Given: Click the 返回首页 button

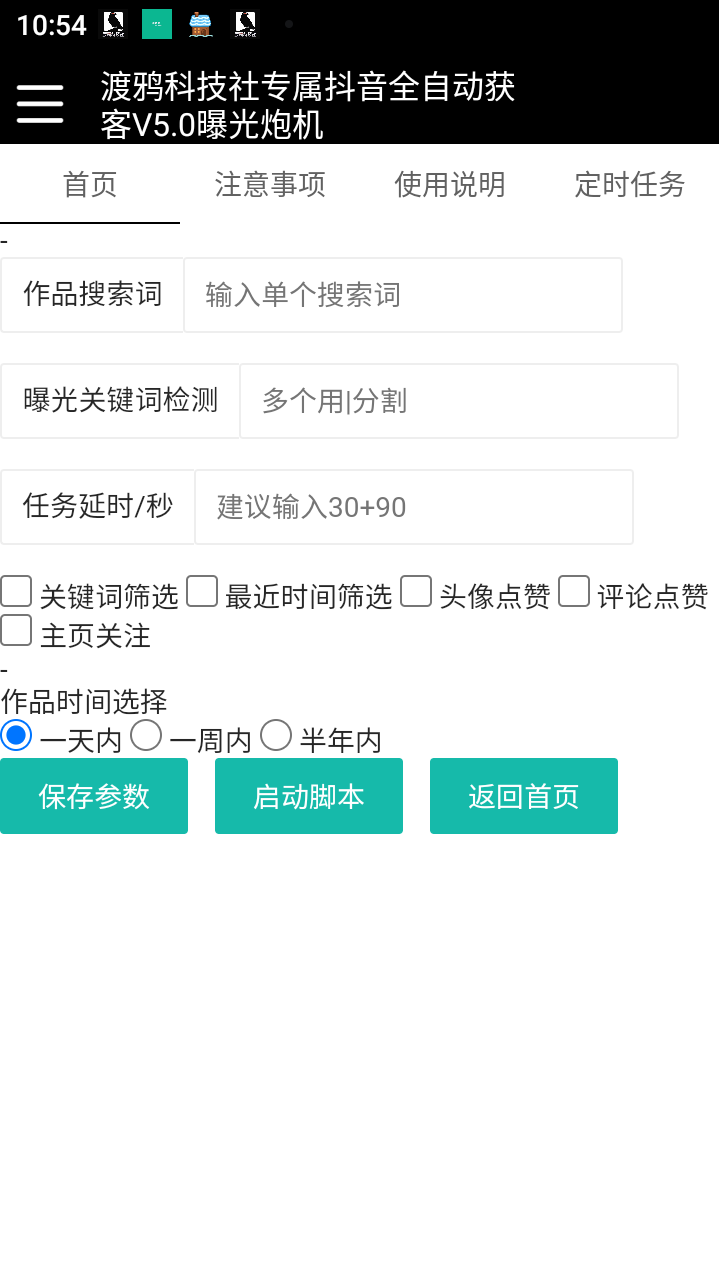Looking at the screenshot, I should pos(523,795).
